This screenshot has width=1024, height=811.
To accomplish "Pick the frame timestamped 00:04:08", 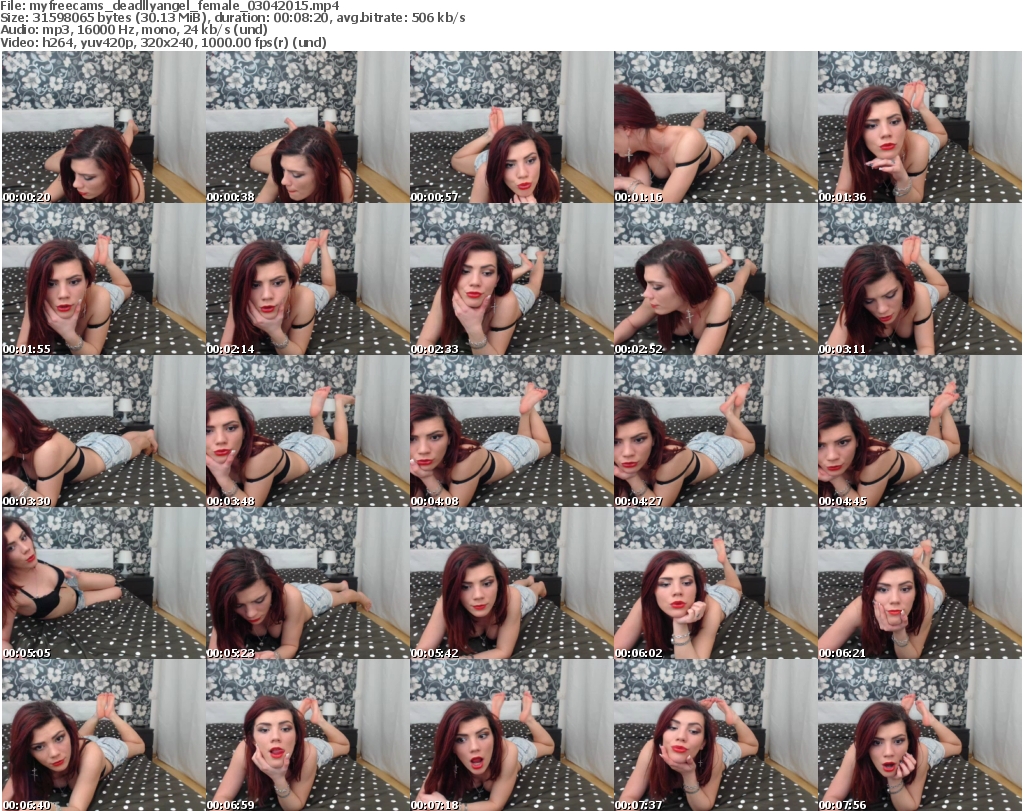I will [511, 432].
